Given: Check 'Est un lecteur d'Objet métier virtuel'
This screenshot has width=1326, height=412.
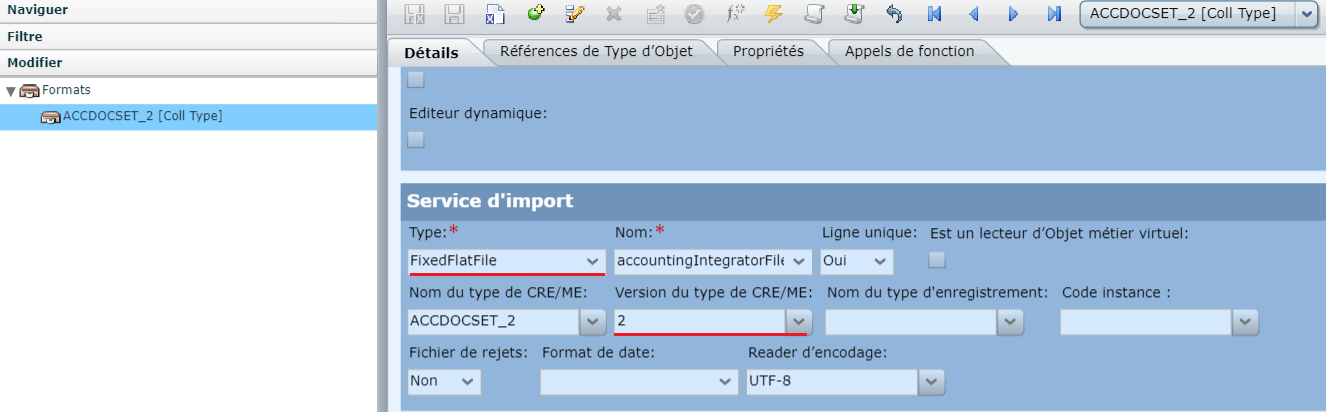Looking at the screenshot, I should pyautogui.click(x=937, y=261).
